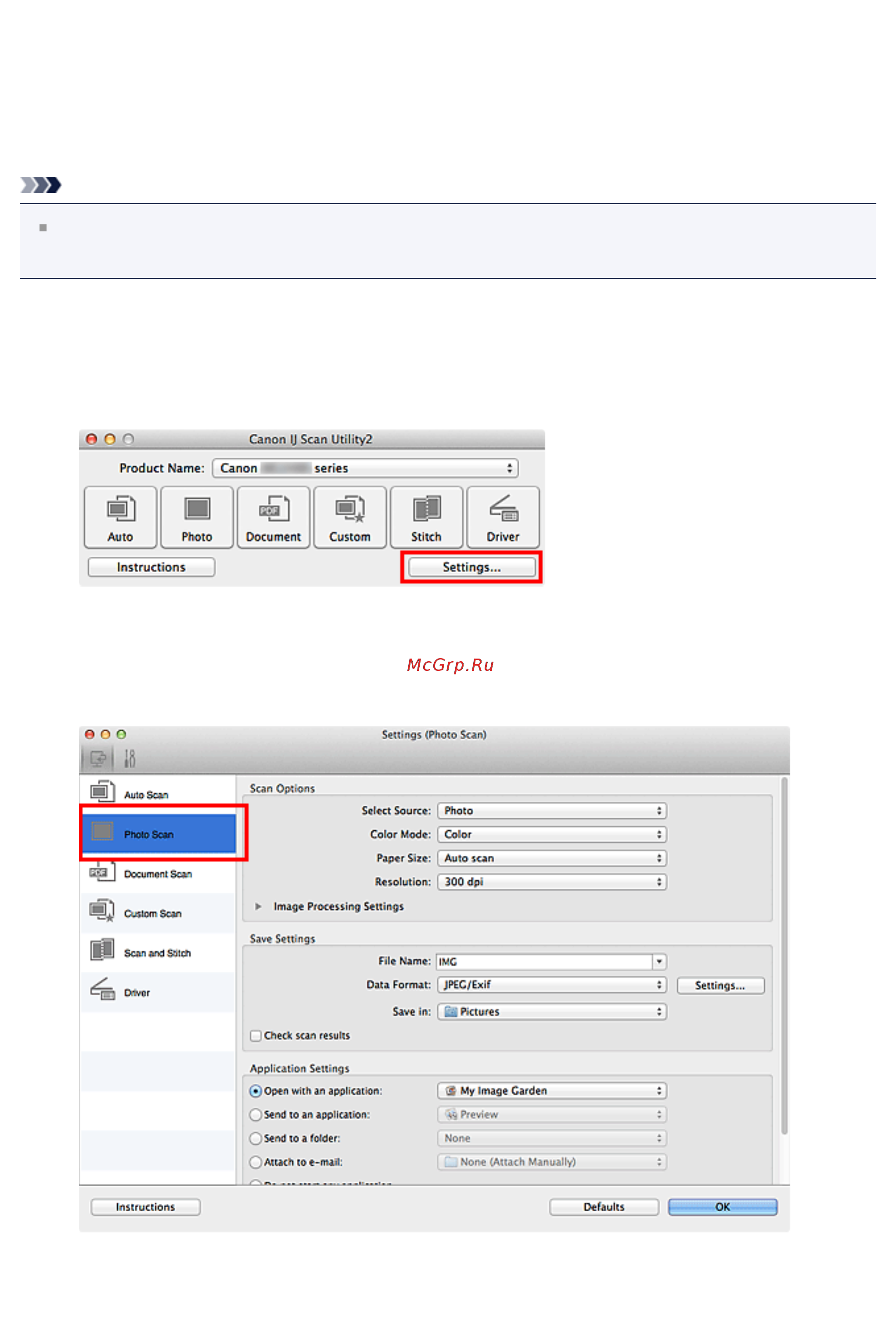Expand Image Processing Settings

pos(258,906)
